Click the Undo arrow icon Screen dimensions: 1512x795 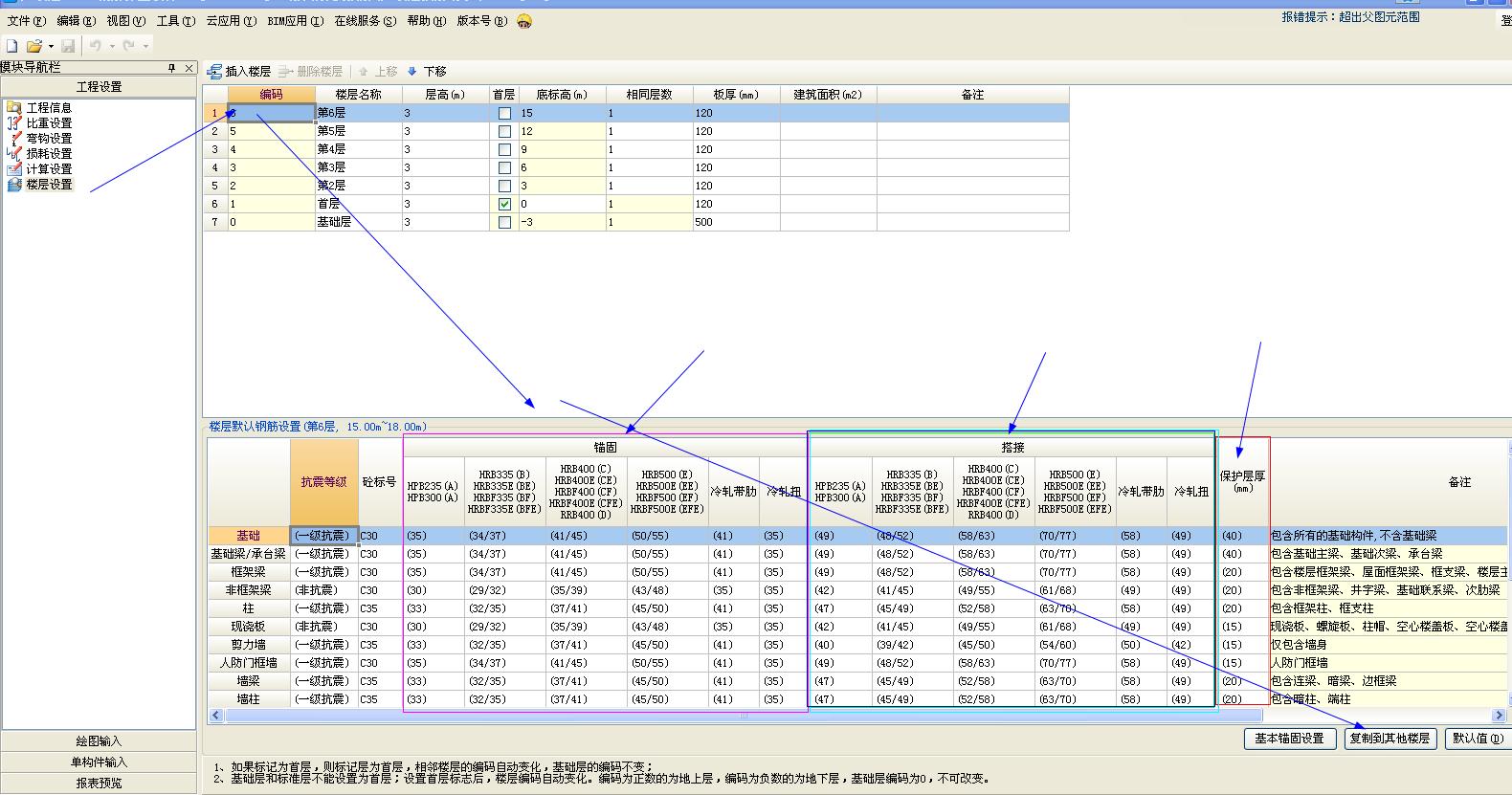point(96,46)
